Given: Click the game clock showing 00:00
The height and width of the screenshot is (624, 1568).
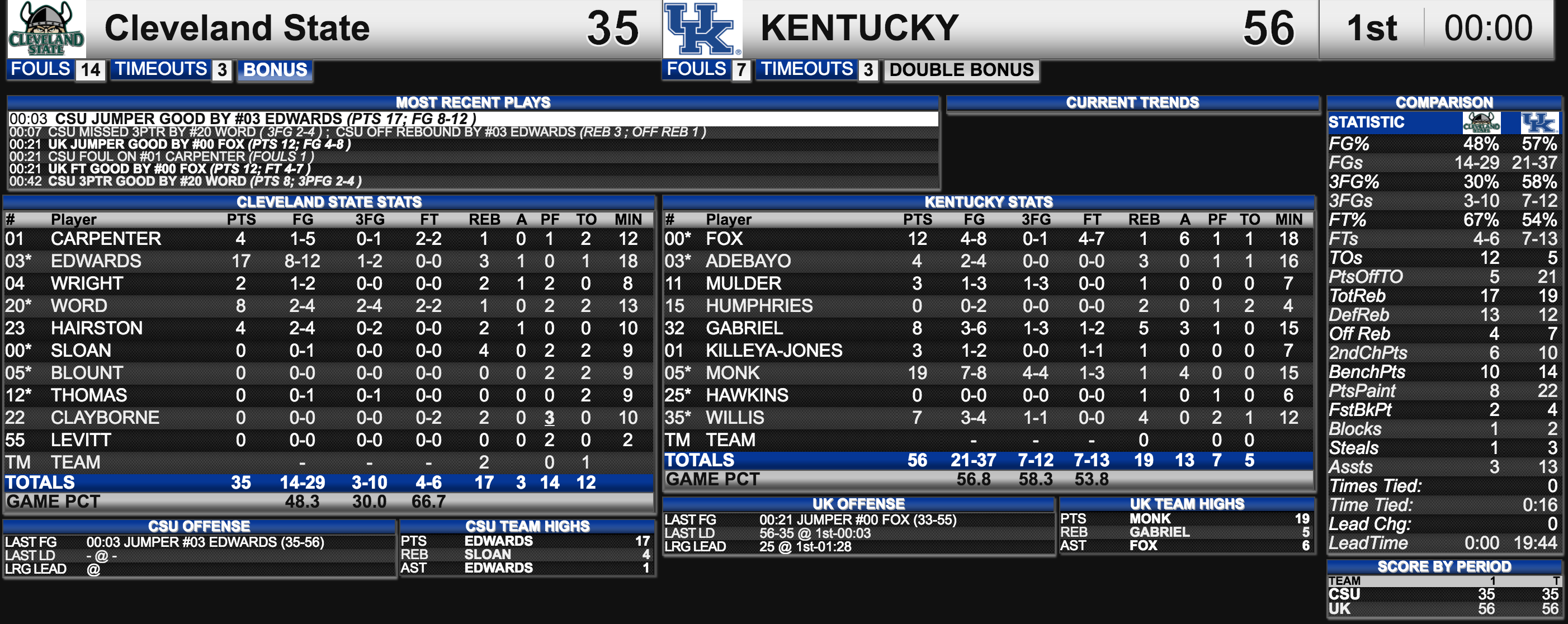Looking at the screenshot, I should 1487,29.
